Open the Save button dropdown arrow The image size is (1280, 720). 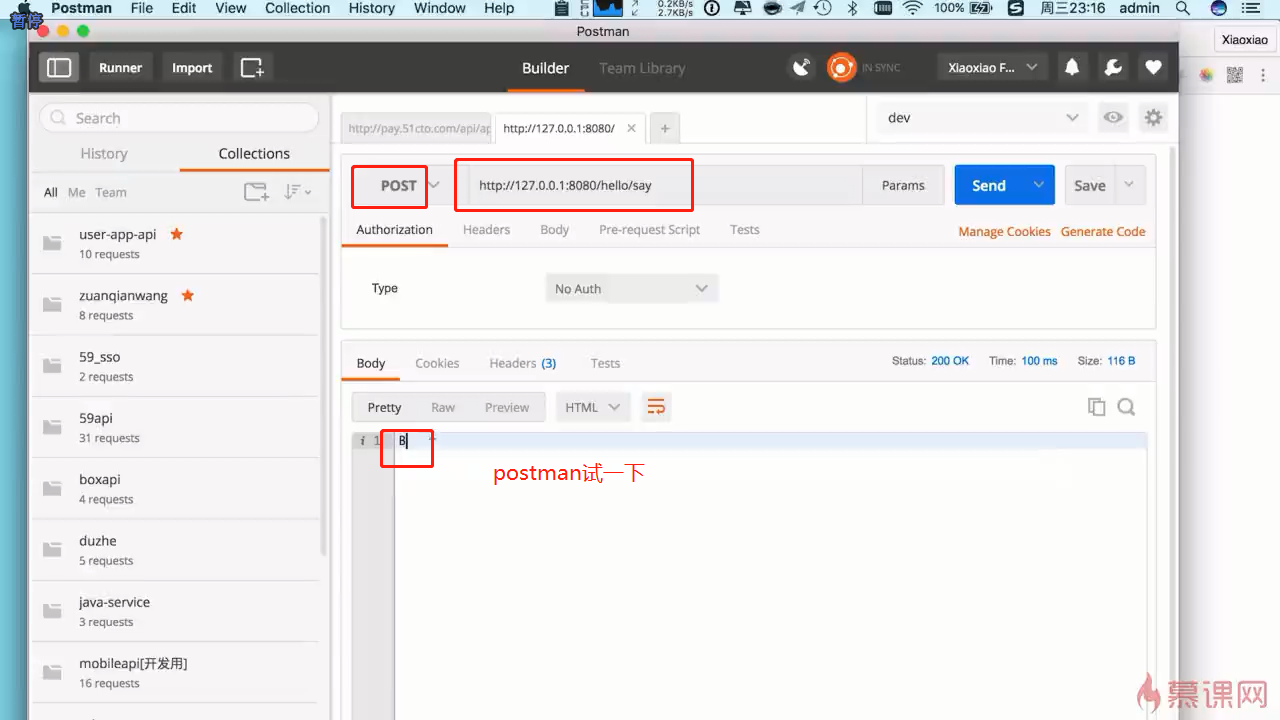(1130, 185)
